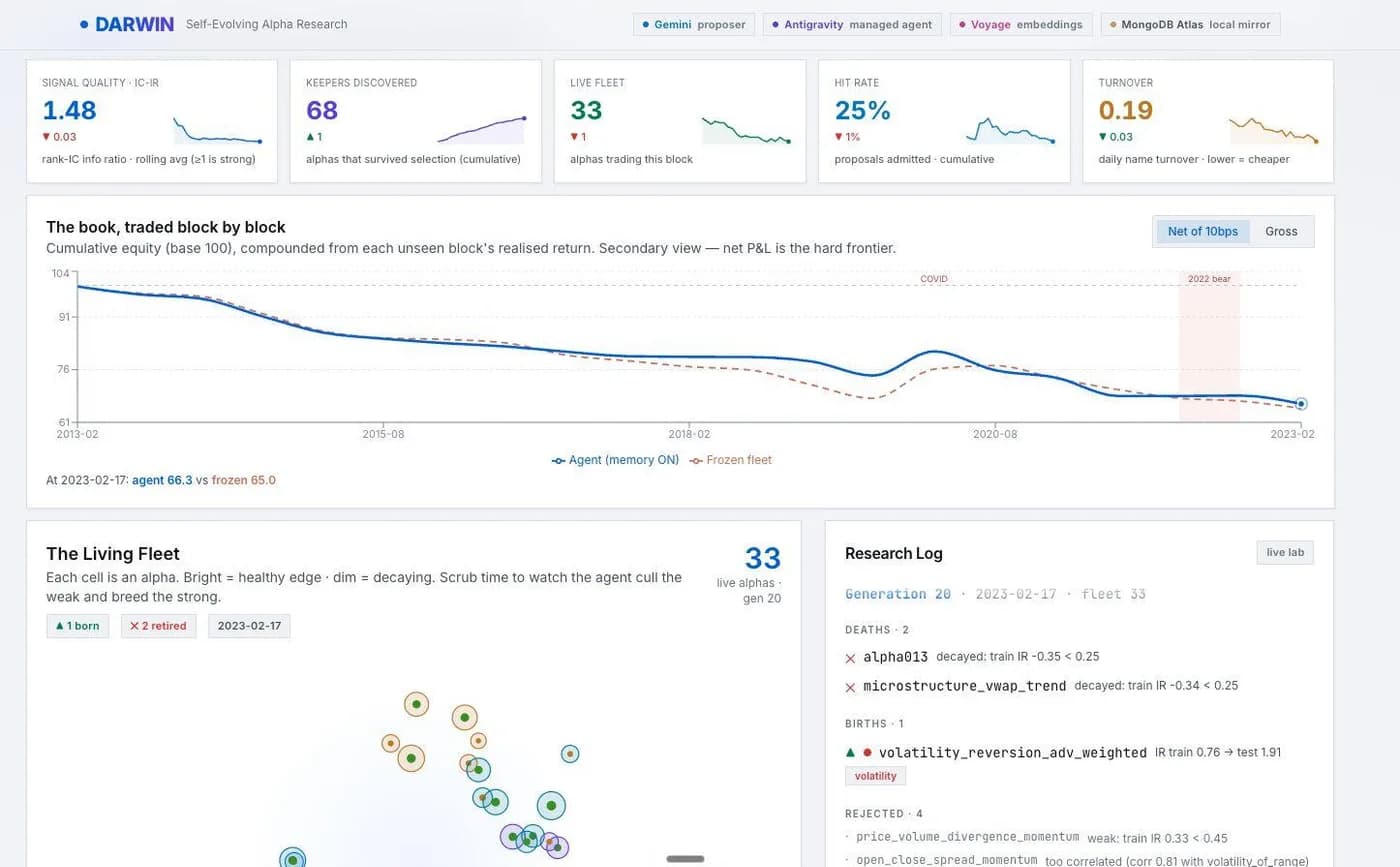Viewport: 1400px width, 867px height.
Task: Open the Live Fleet sparkline chart
Action: [745, 130]
